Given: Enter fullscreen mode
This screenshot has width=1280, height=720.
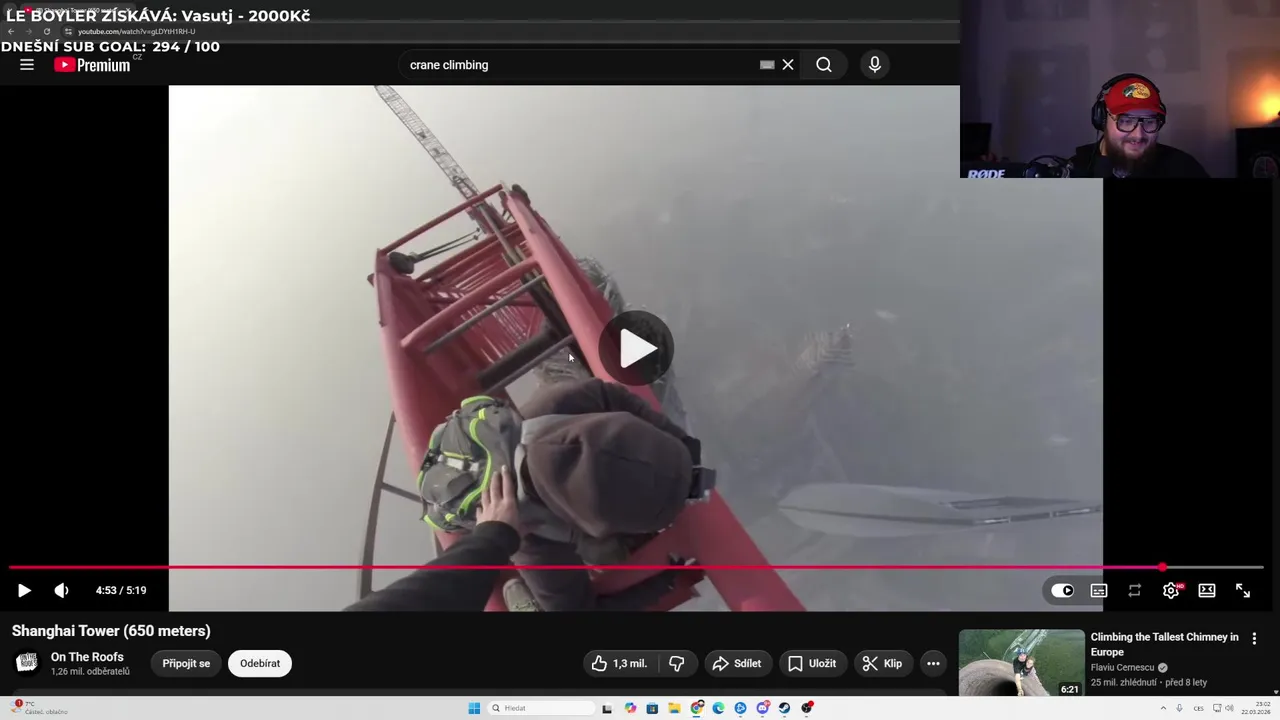Looking at the screenshot, I should coord(1243,591).
